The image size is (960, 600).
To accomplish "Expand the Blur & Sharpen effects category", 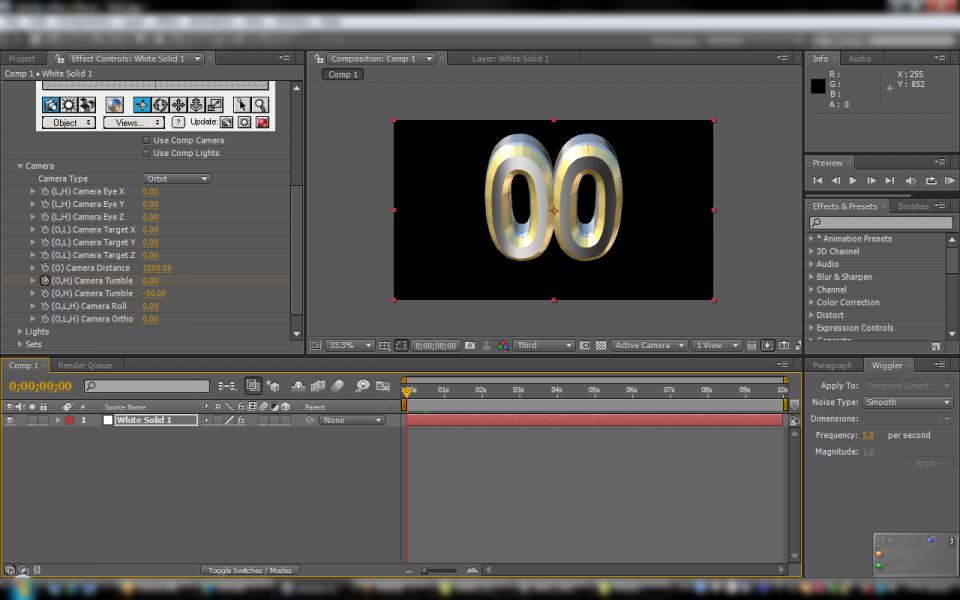I will tap(811, 277).
